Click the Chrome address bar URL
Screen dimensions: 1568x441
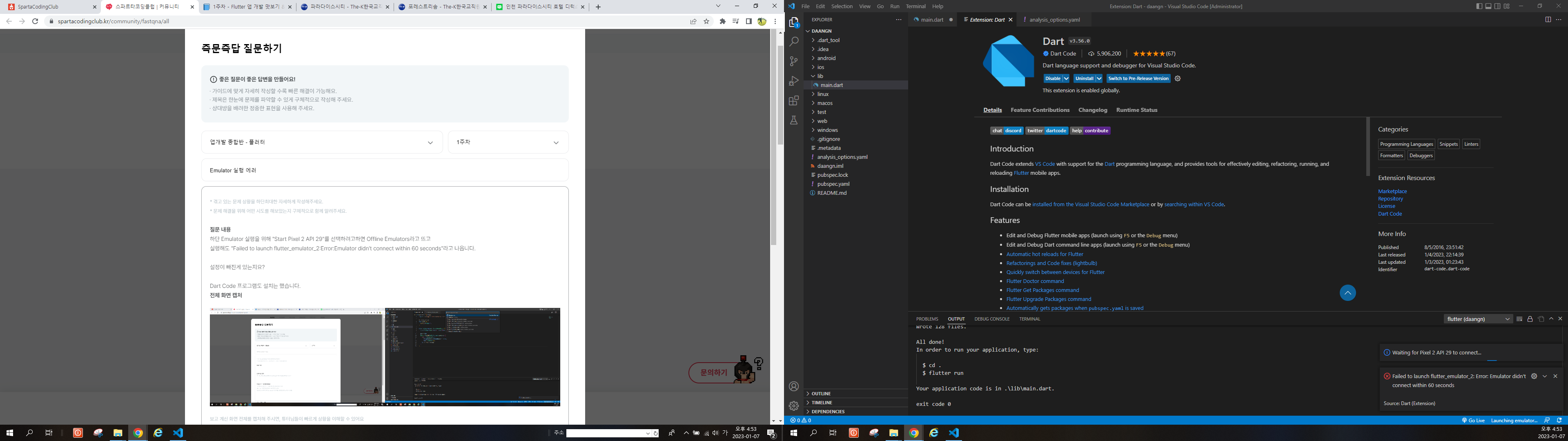point(113,21)
